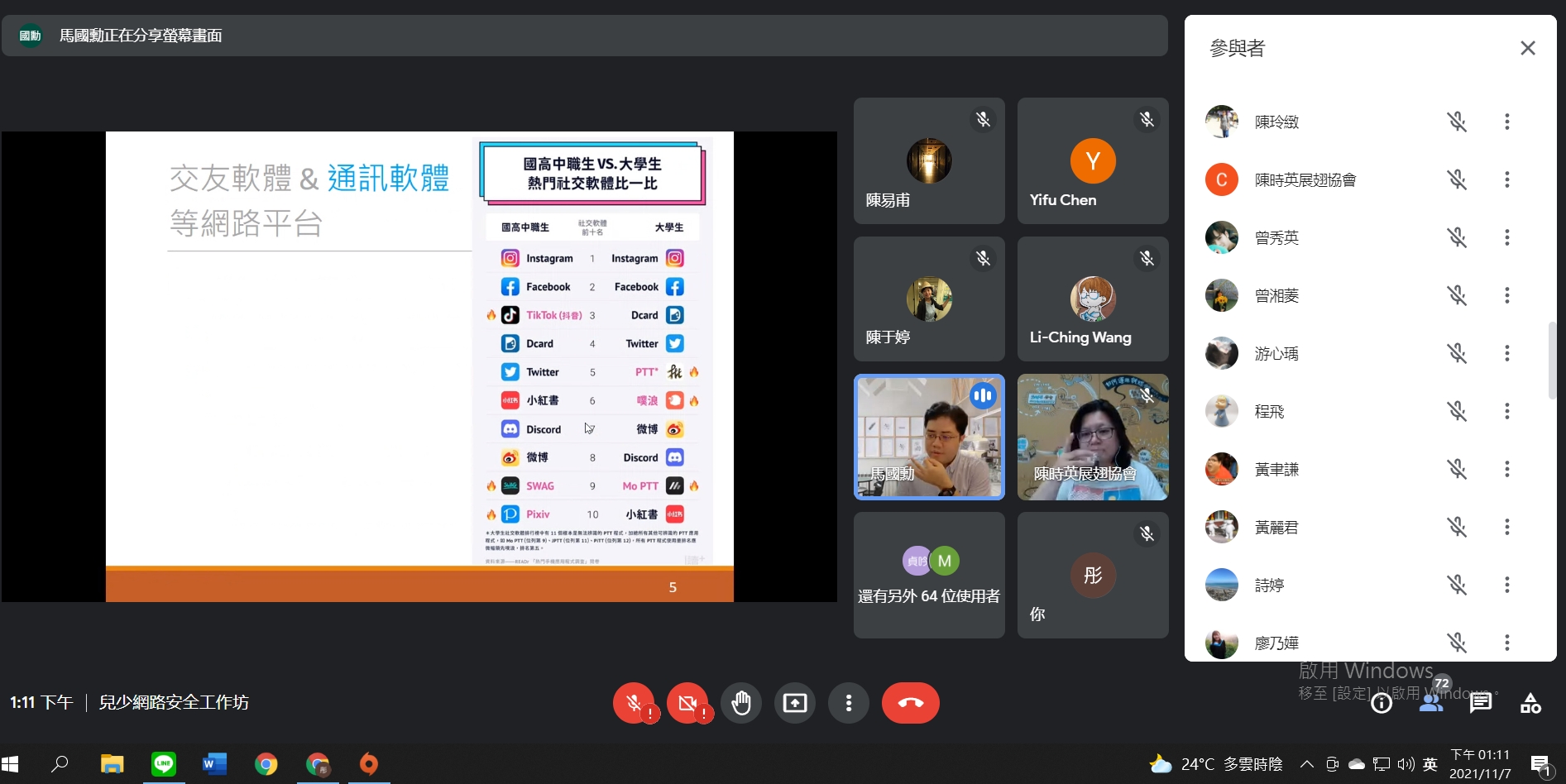1566x784 pixels.
Task: Turn on your camera in the call bar
Action: tap(687, 703)
